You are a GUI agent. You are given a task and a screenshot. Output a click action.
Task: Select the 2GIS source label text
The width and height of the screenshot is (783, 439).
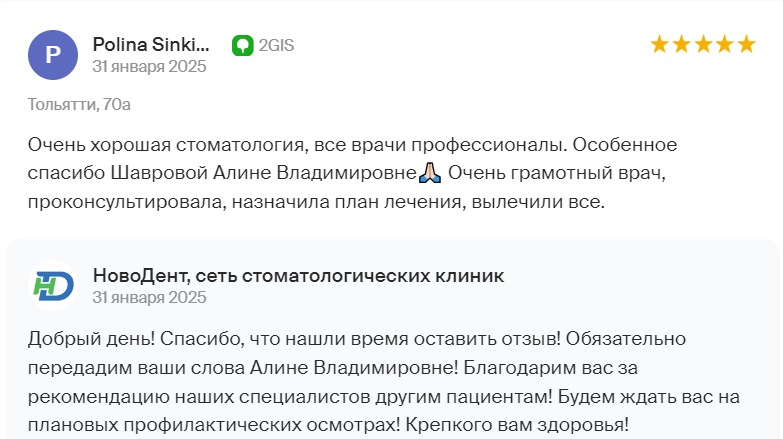click(x=276, y=45)
